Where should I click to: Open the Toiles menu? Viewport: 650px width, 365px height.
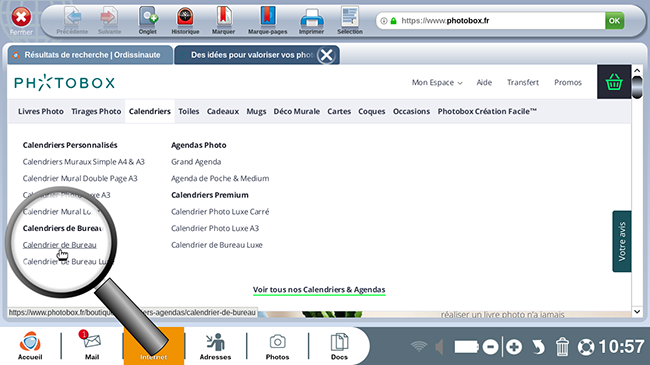tap(189, 111)
